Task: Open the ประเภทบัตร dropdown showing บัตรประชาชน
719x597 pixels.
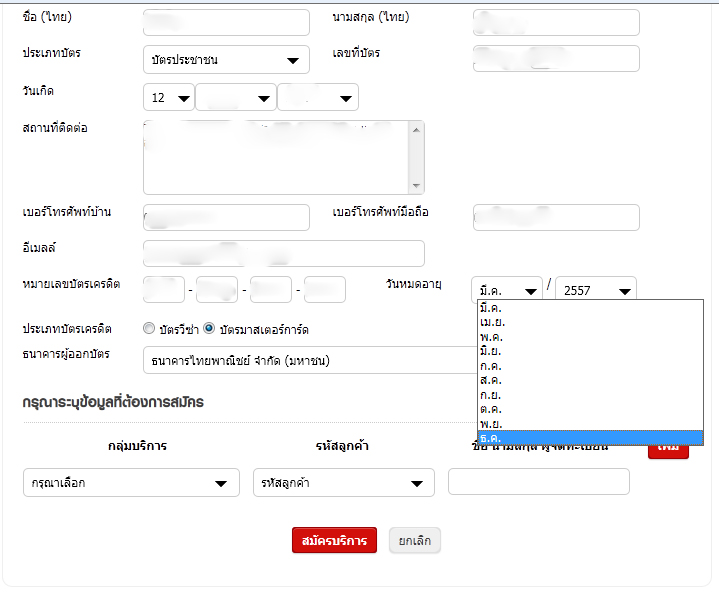Action: click(x=226, y=60)
